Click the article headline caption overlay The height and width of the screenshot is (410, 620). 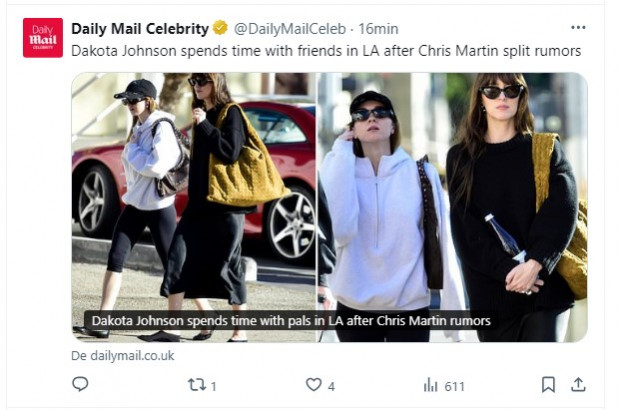tap(291, 320)
